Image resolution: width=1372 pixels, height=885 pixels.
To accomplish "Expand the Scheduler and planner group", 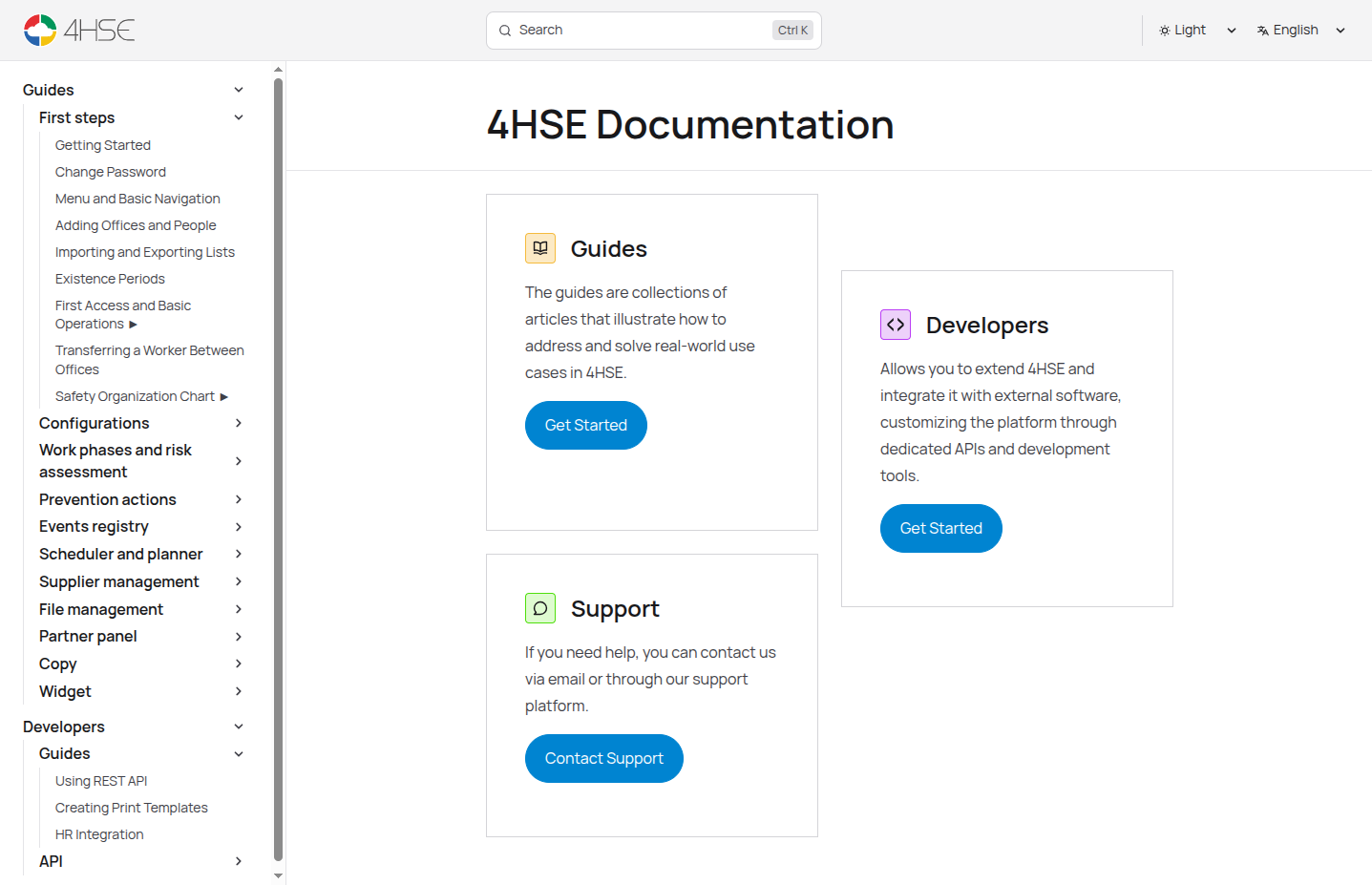I will pyautogui.click(x=142, y=554).
